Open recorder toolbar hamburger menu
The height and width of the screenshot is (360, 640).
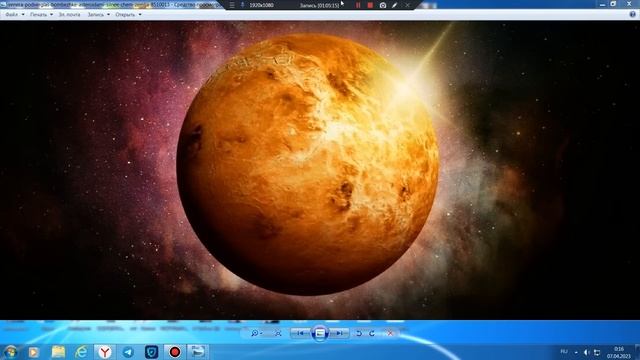coord(232,5)
